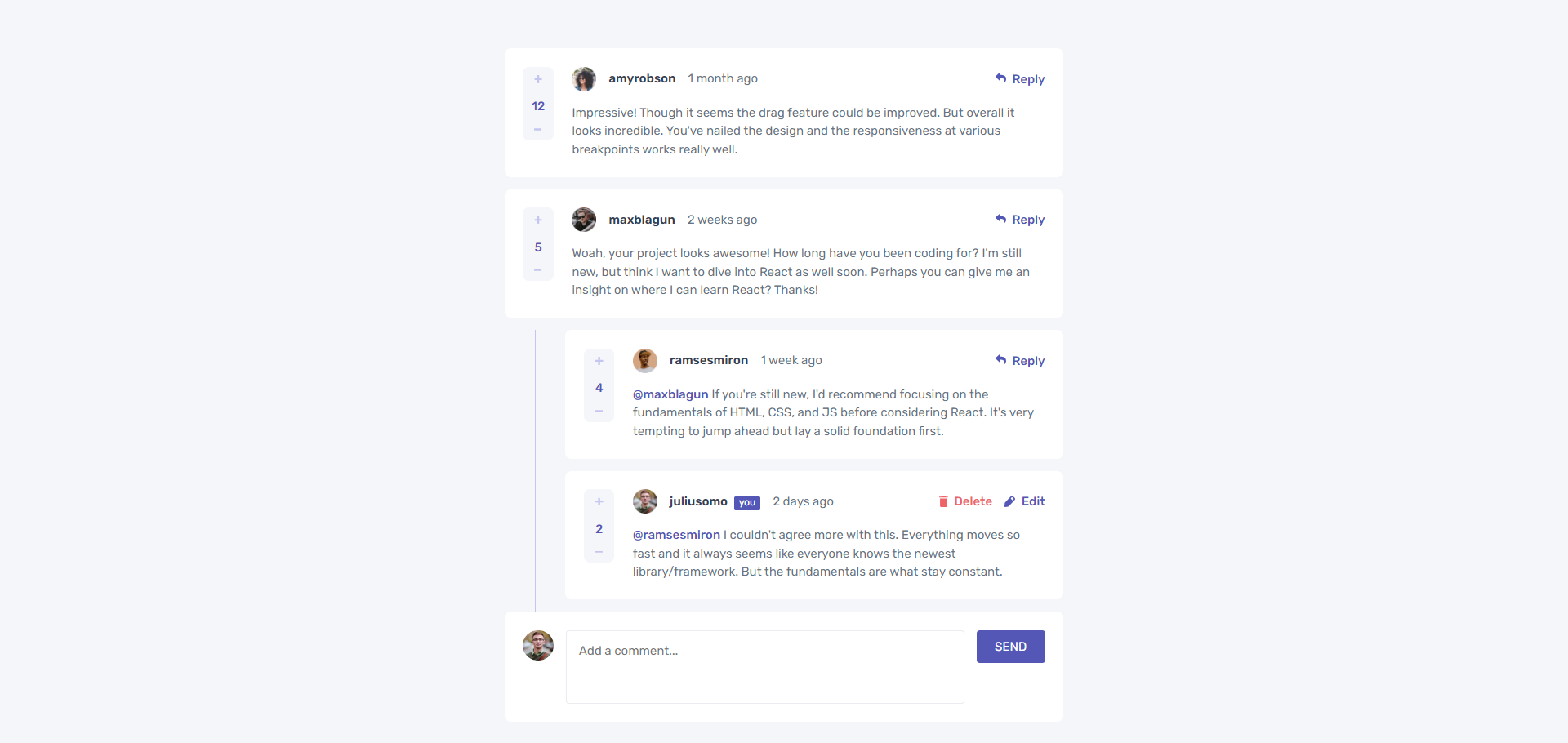Viewport: 1568px width, 743px height.
Task: Click the SEND button
Action: coord(1011,647)
